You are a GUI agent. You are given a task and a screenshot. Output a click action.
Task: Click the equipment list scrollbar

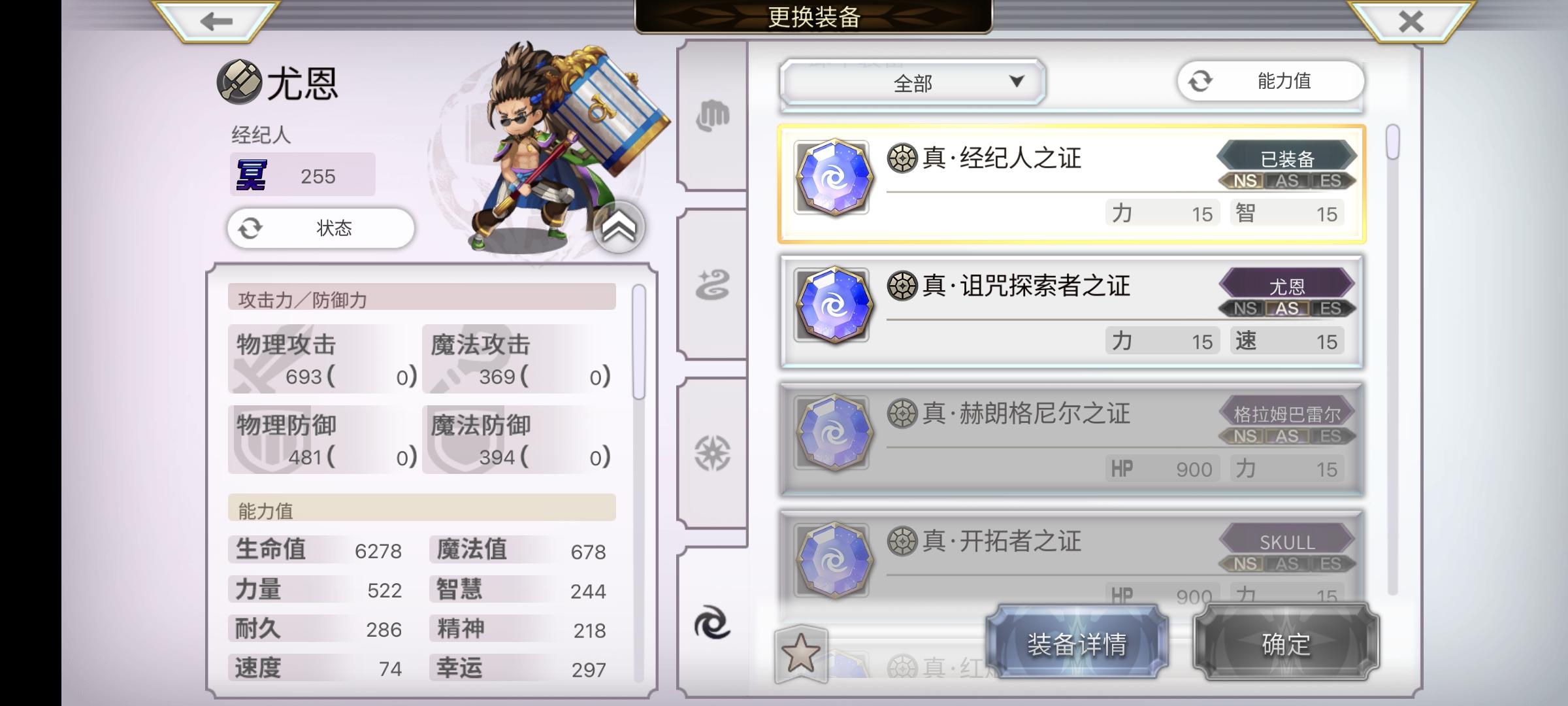pyautogui.click(x=1392, y=360)
